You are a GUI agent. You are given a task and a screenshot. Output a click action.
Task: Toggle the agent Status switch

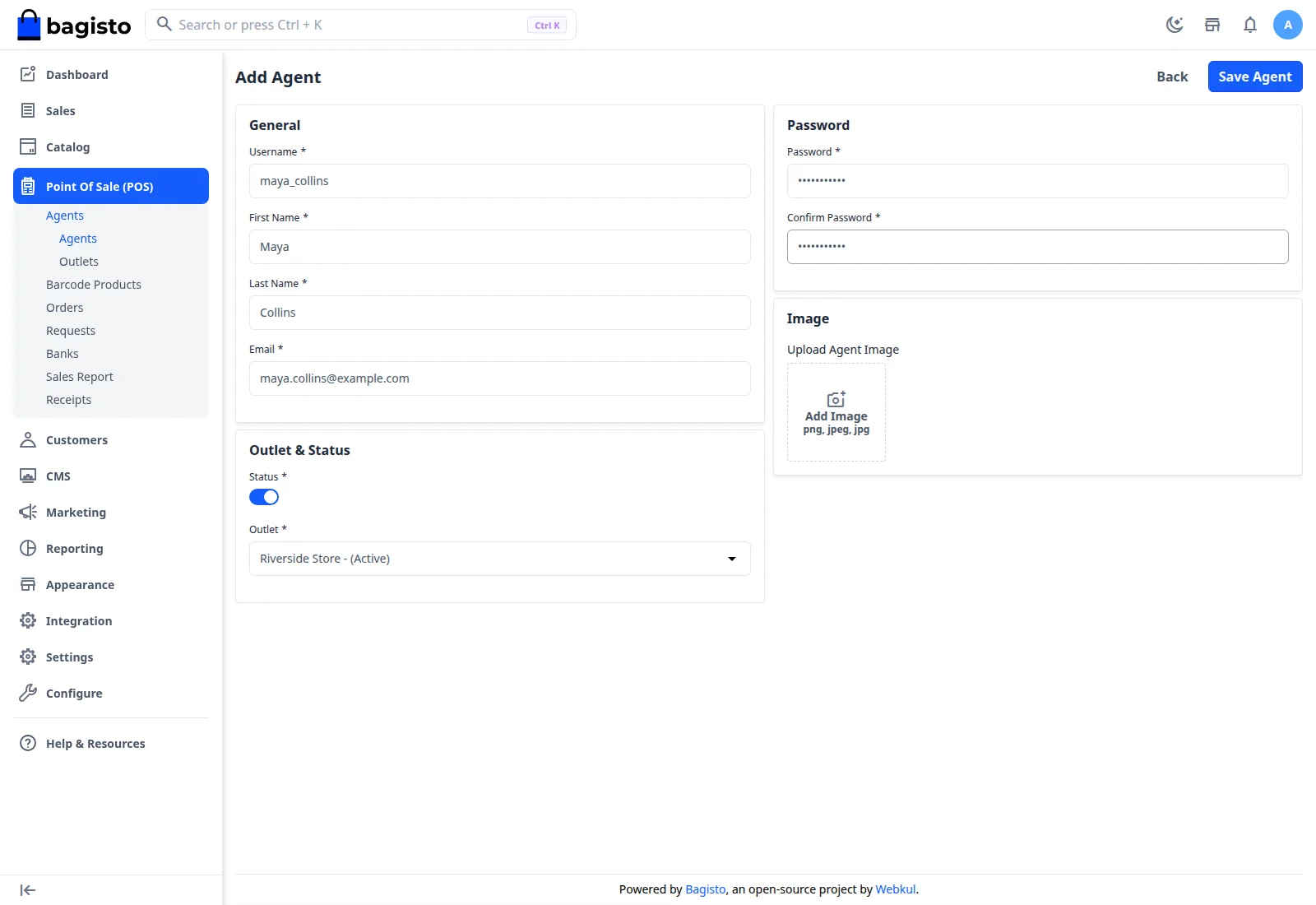pos(264,497)
